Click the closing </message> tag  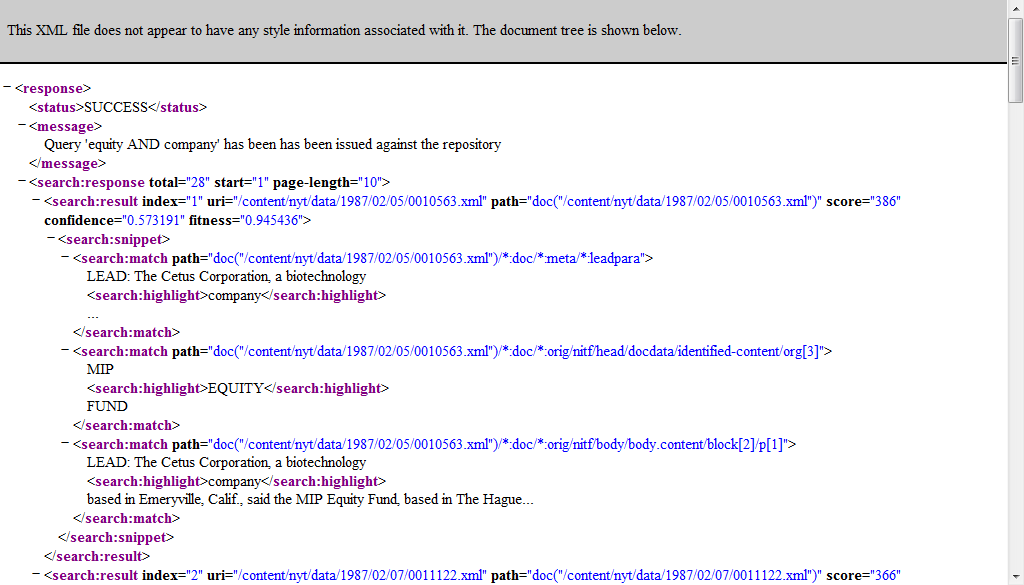[x=68, y=163]
